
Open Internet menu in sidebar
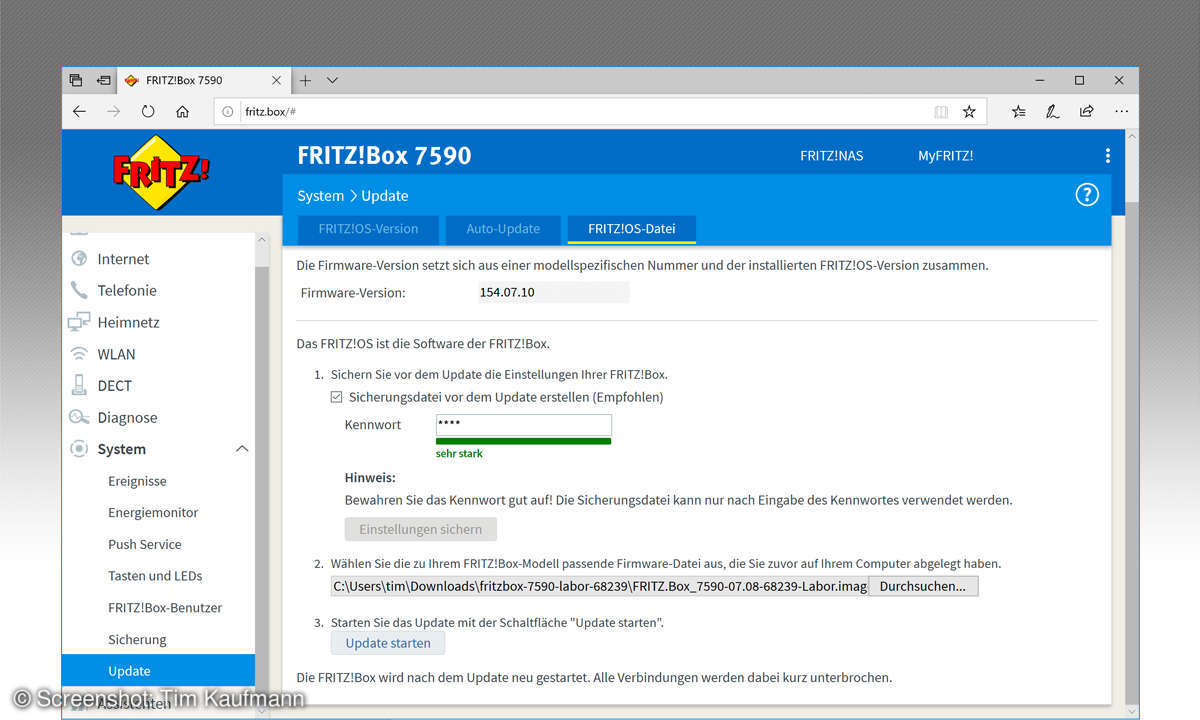[x=123, y=259]
